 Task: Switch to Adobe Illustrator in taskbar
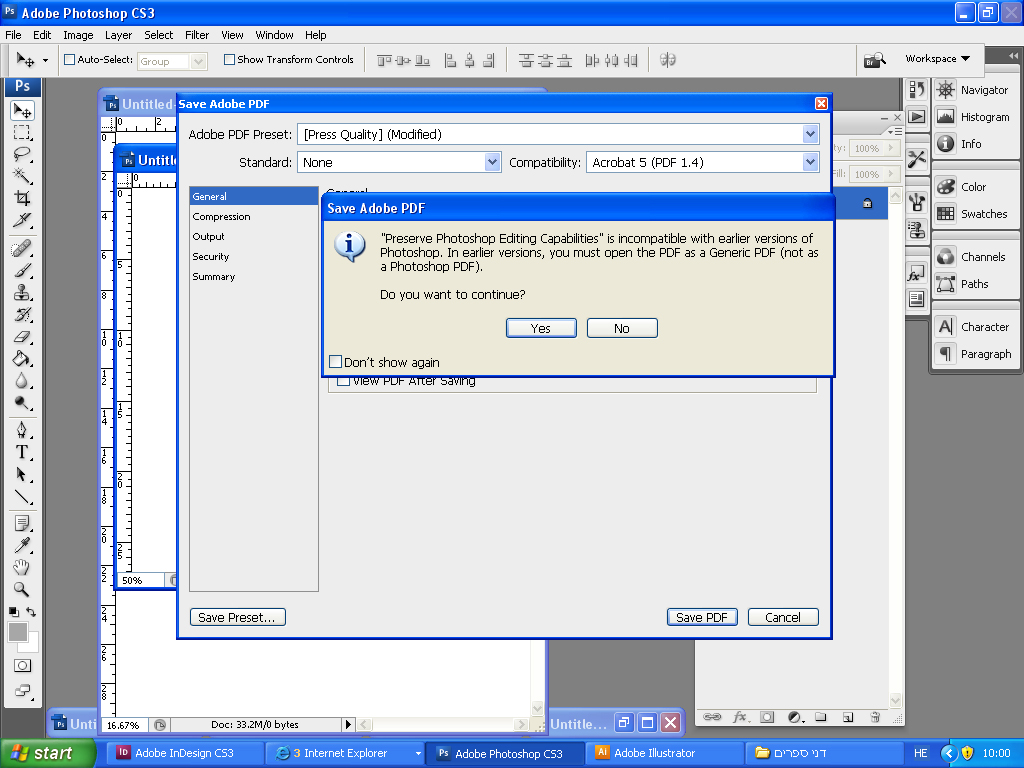[x=664, y=753]
